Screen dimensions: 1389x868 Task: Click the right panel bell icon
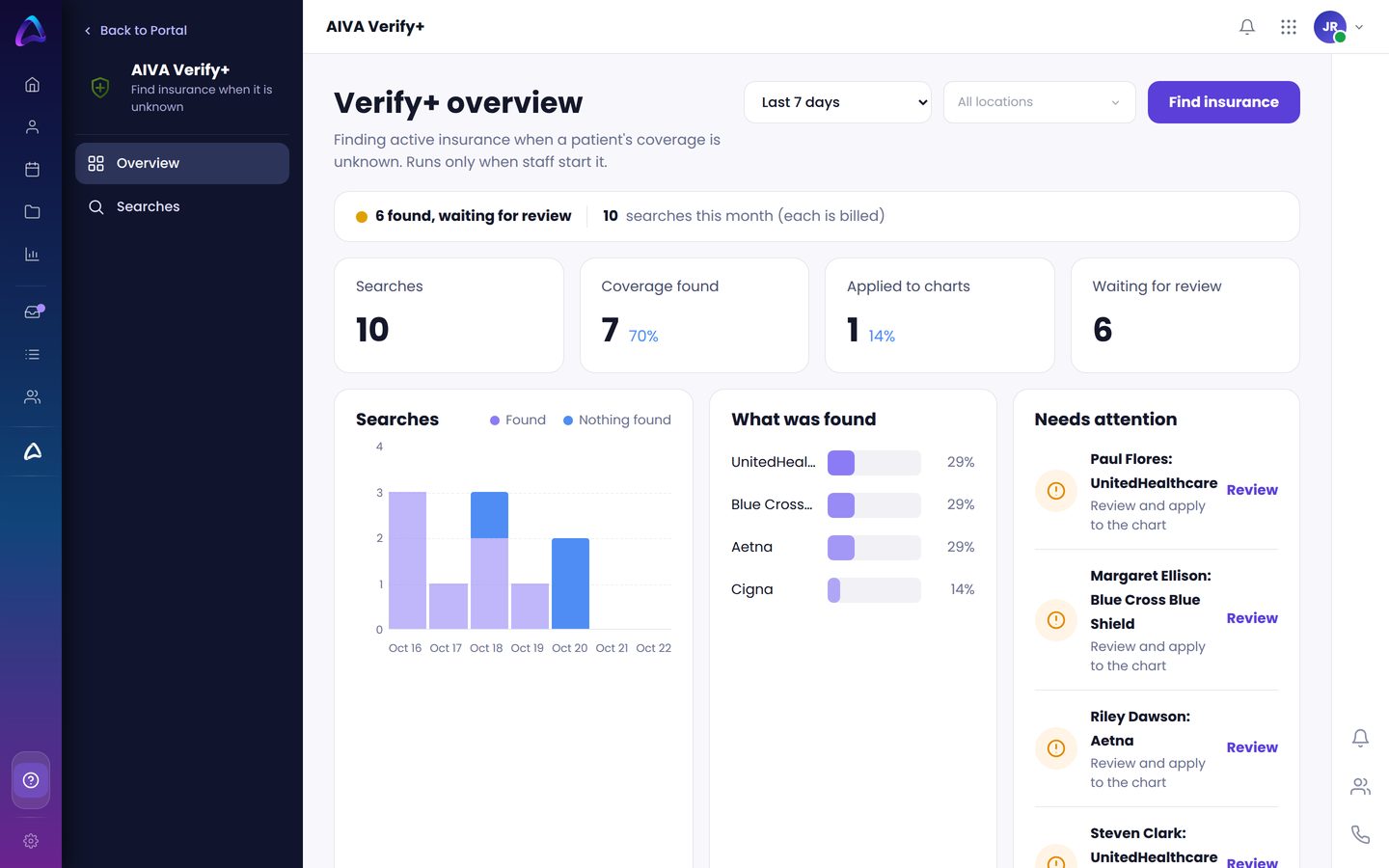pos(1360,738)
